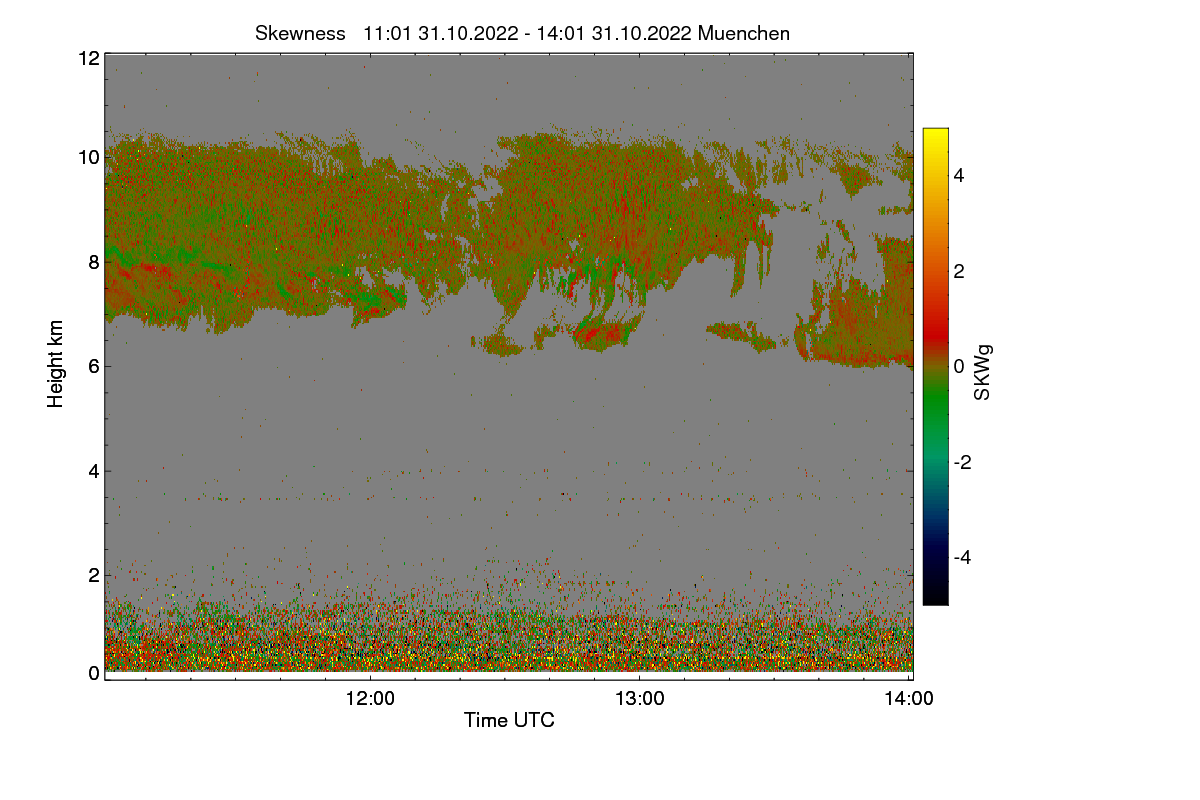
Task: Click the black bottom of the colorbar
Action: (x=935, y=595)
